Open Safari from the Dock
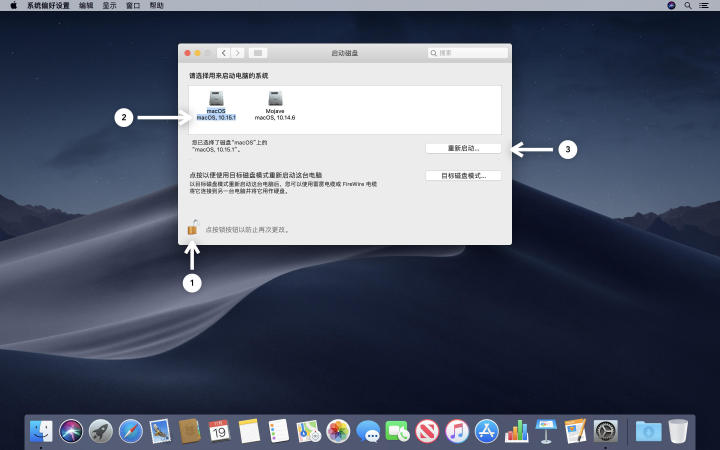This screenshot has height=450, width=720. tap(130, 431)
